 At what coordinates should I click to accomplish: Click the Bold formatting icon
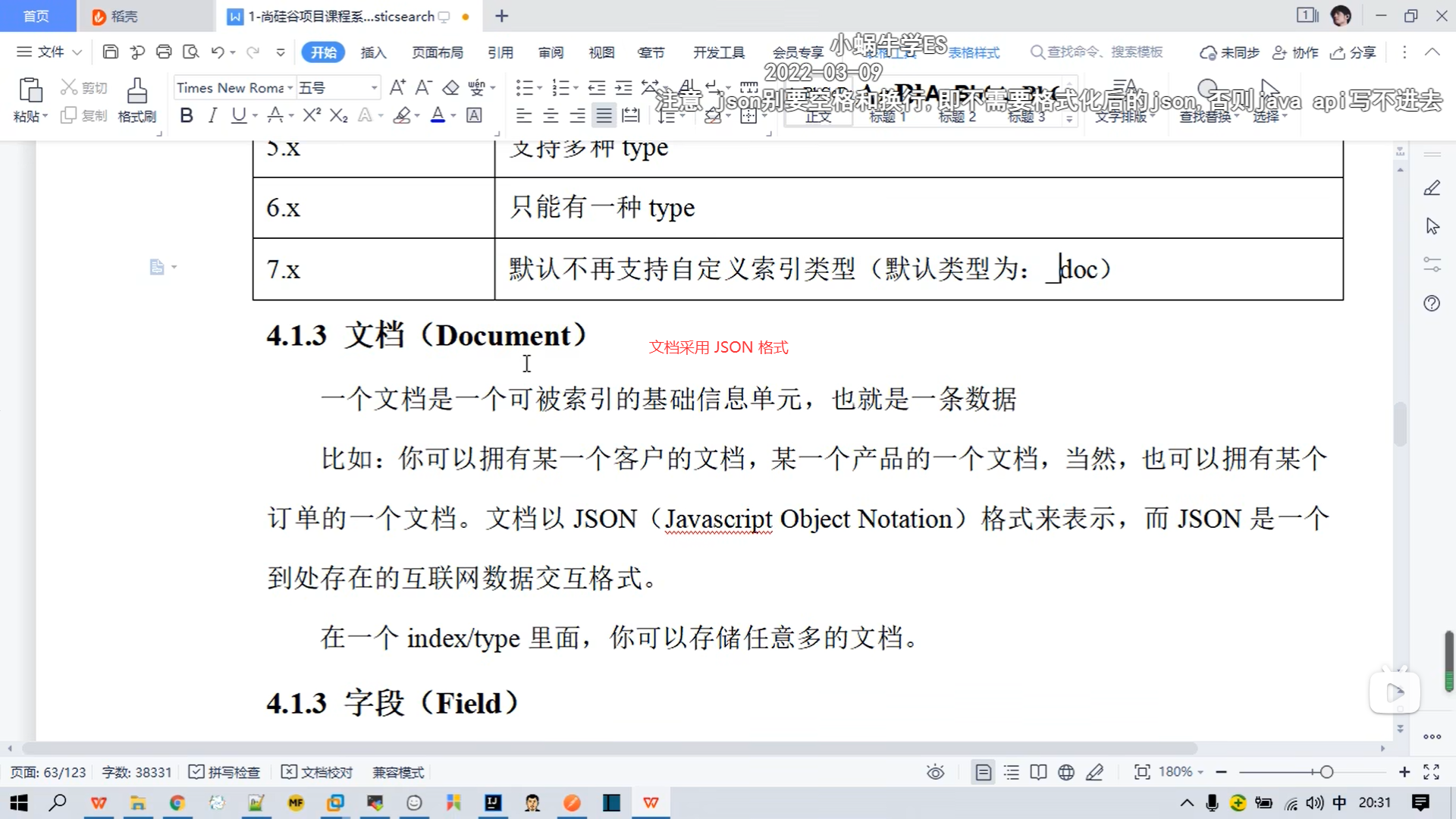pos(187,115)
